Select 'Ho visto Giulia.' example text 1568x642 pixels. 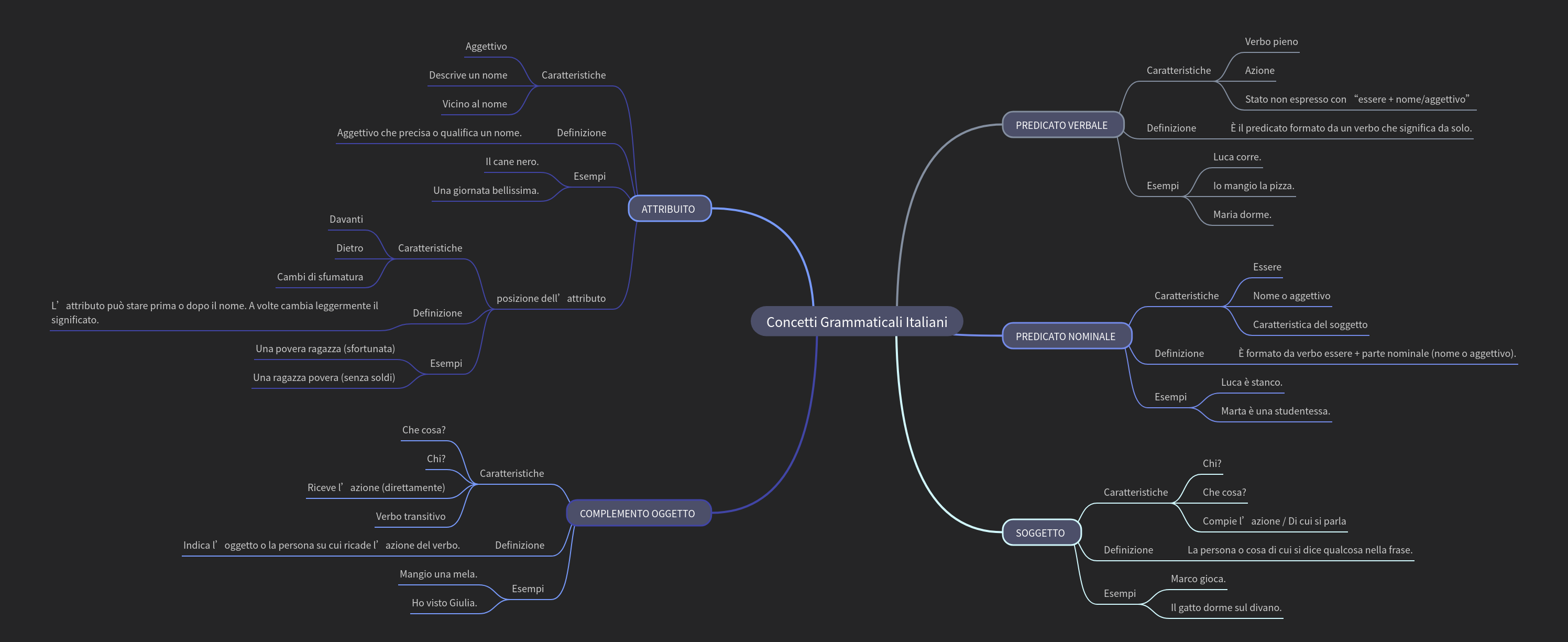tap(444, 603)
